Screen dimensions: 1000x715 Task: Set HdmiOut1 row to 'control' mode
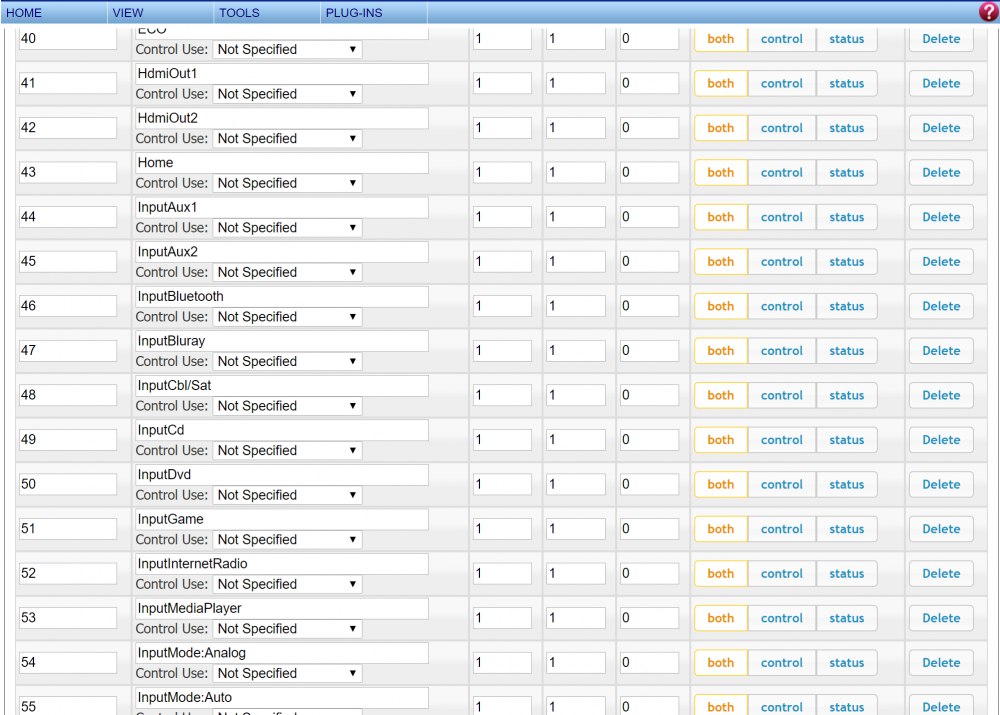coord(781,84)
